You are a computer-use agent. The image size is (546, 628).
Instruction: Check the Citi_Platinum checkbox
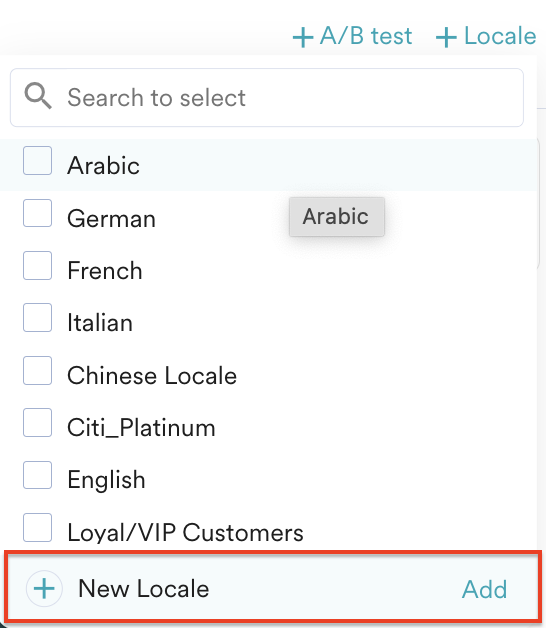click(x=37, y=423)
